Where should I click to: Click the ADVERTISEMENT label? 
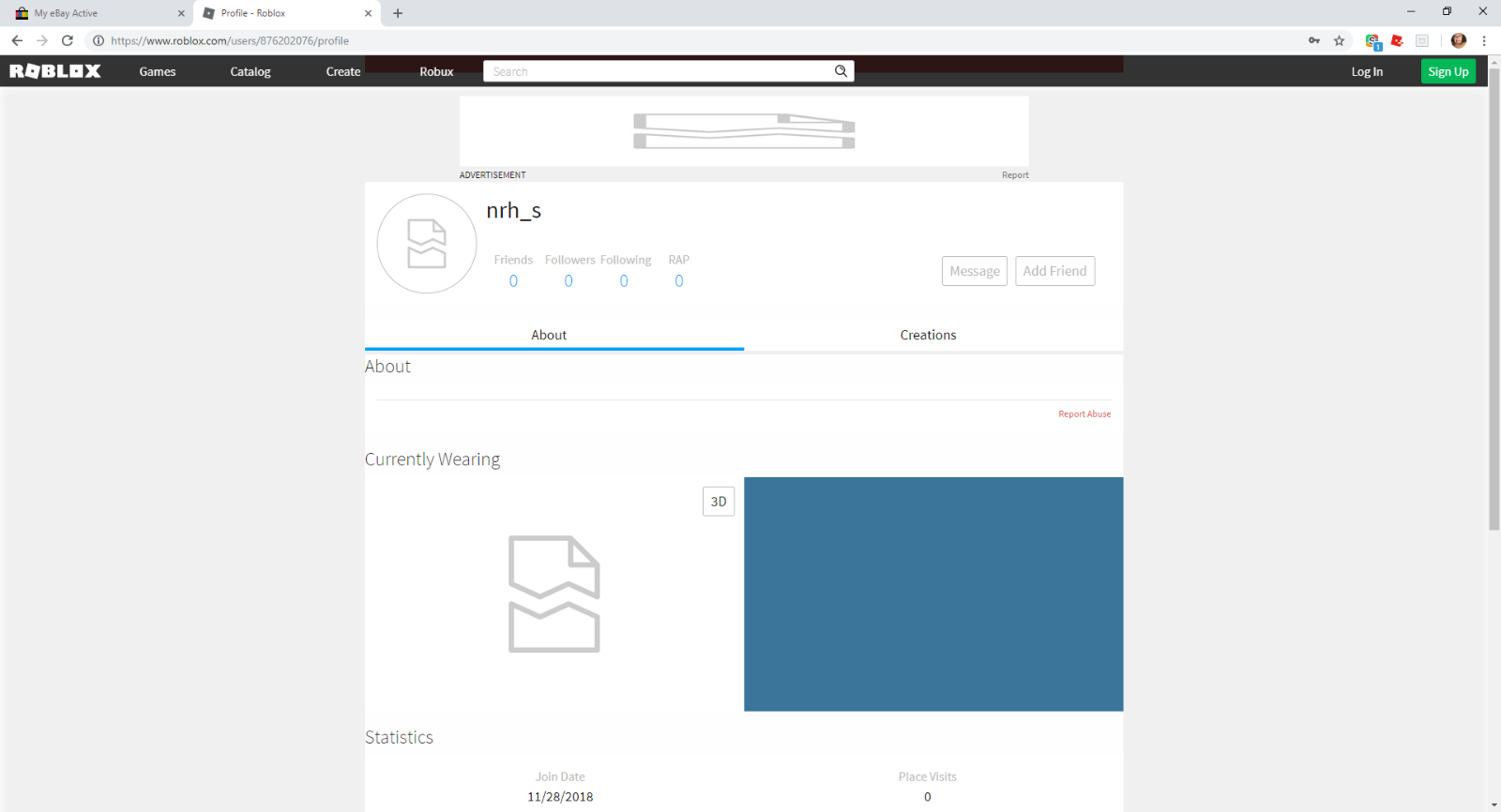point(493,175)
